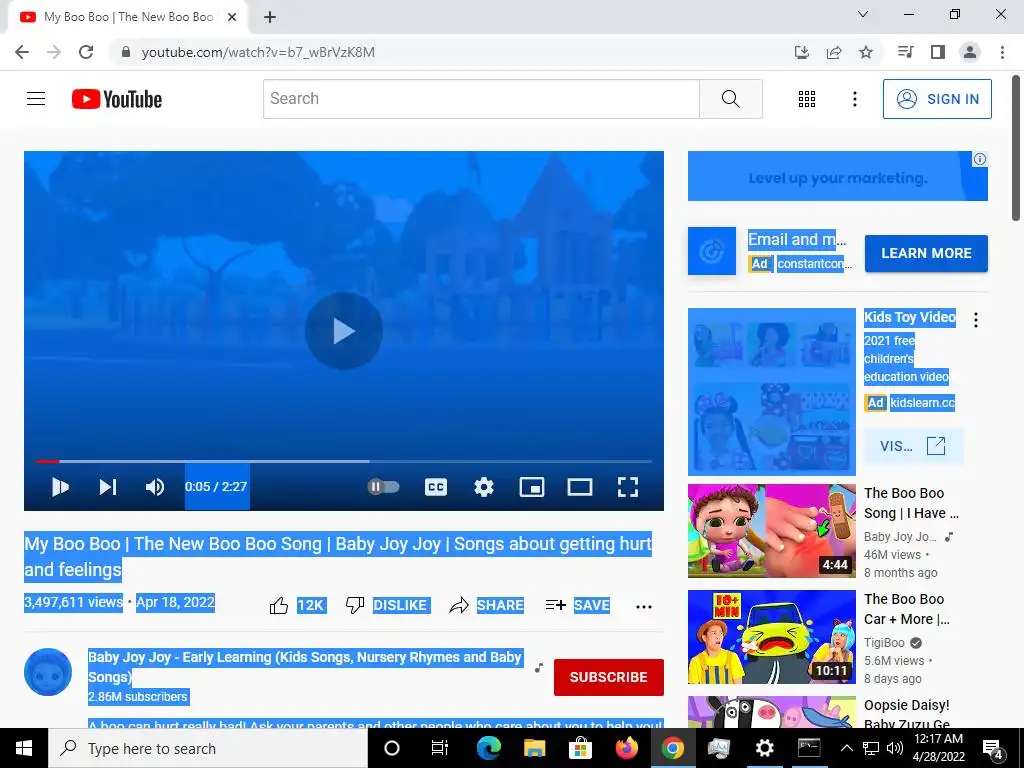This screenshot has height=768, width=1024.
Task: Open Baby Joy Joy channel avatar
Action: pyautogui.click(x=48, y=672)
